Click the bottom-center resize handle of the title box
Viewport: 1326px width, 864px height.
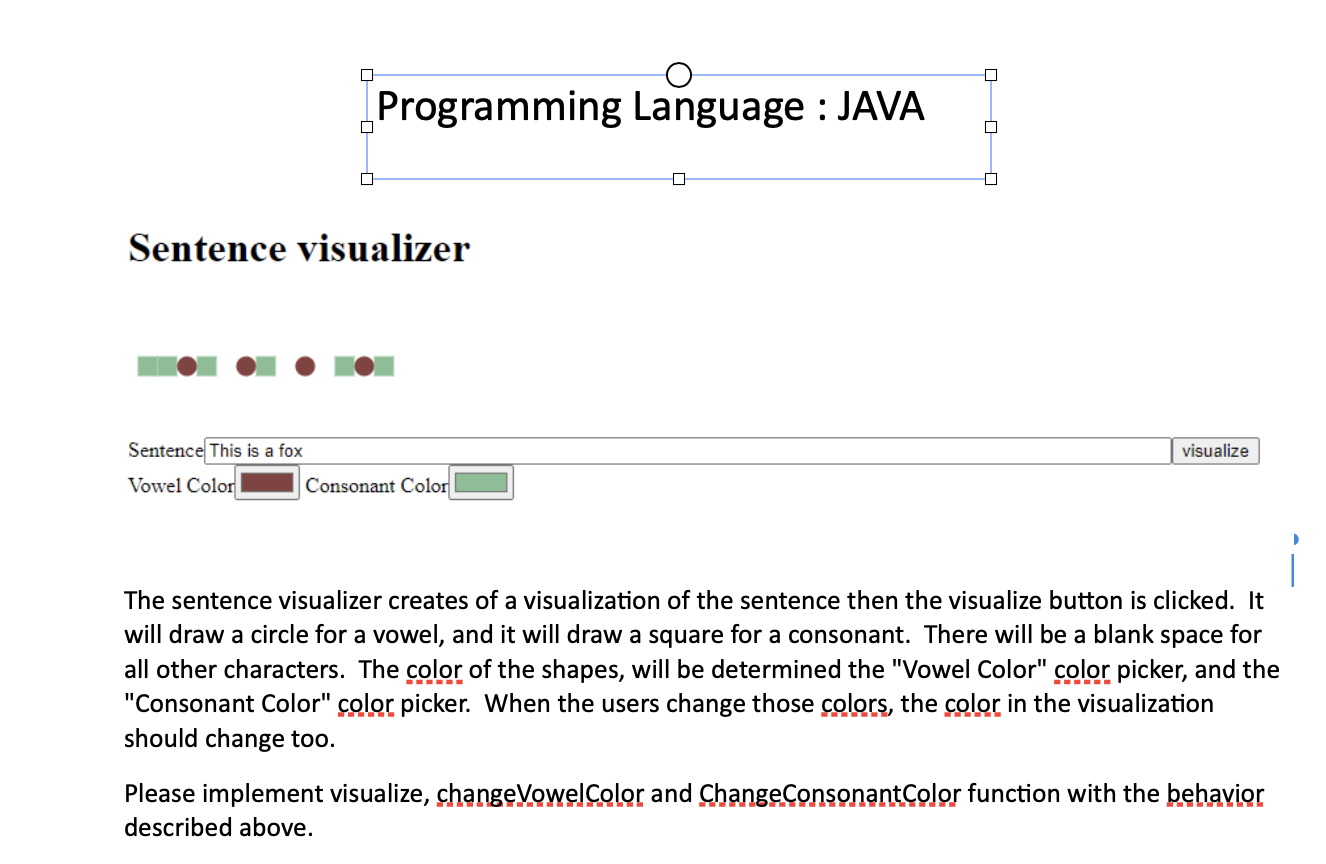click(x=679, y=178)
